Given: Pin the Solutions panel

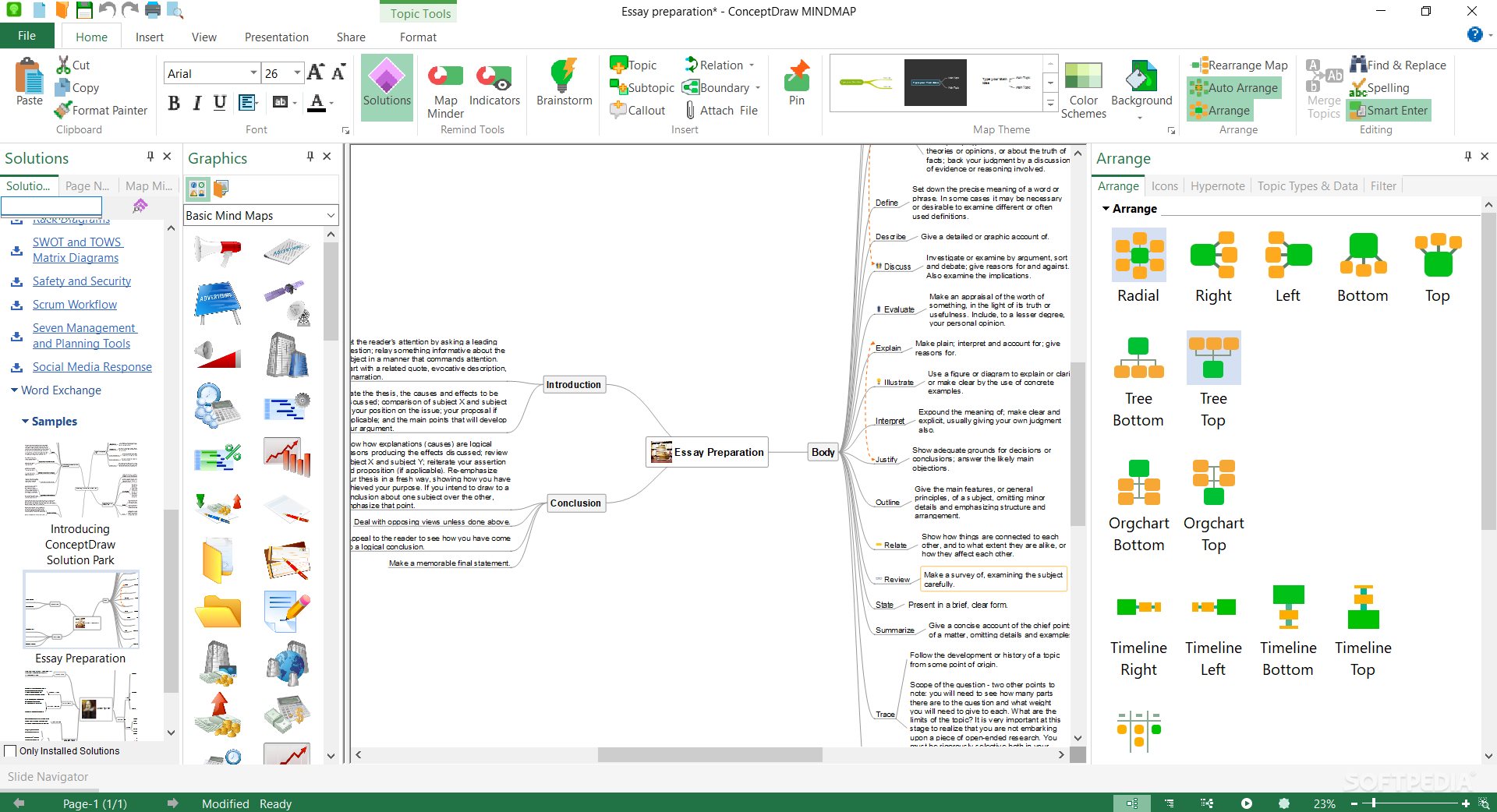Looking at the screenshot, I should 150,157.
